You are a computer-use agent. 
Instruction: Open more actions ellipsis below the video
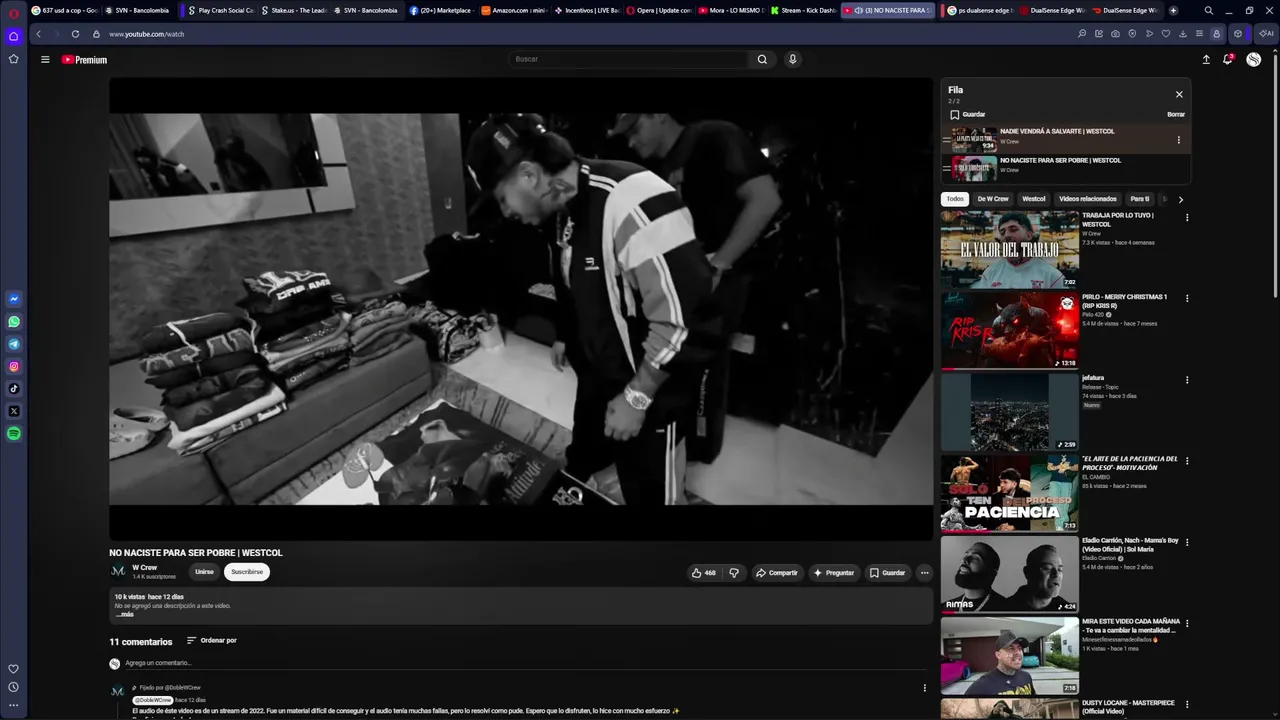click(x=924, y=573)
